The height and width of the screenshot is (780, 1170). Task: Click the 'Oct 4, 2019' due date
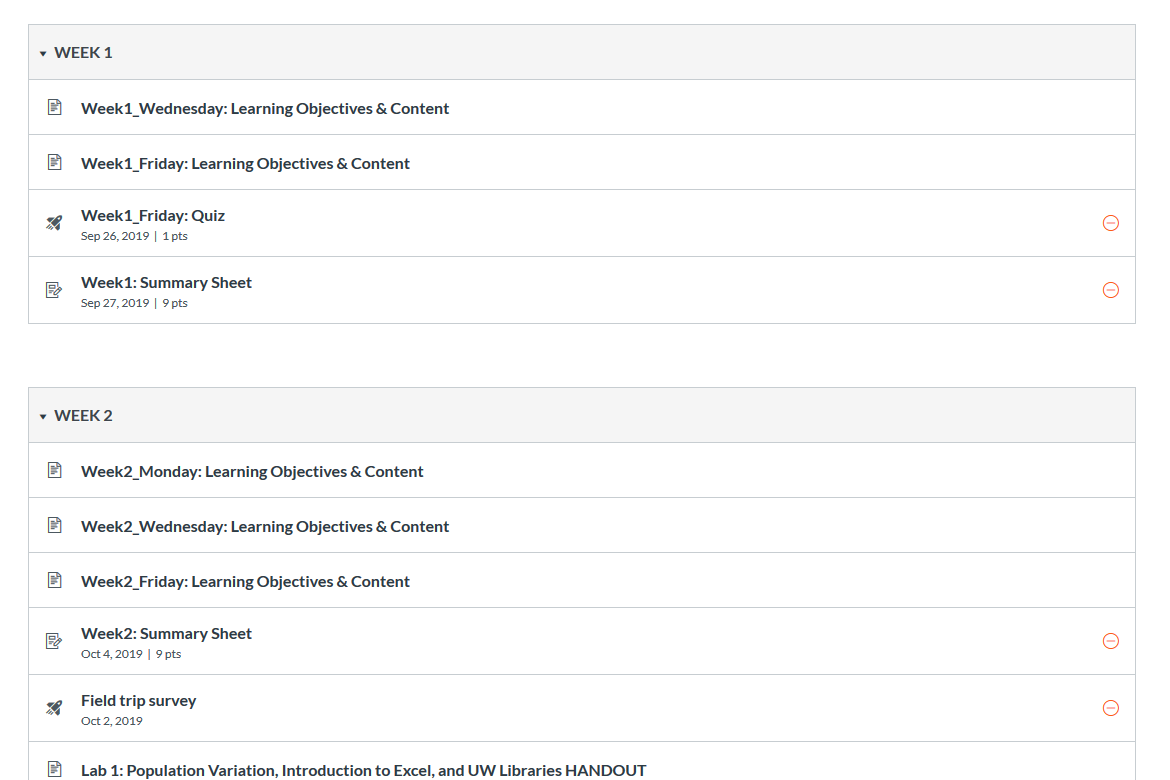click(112, 654)
